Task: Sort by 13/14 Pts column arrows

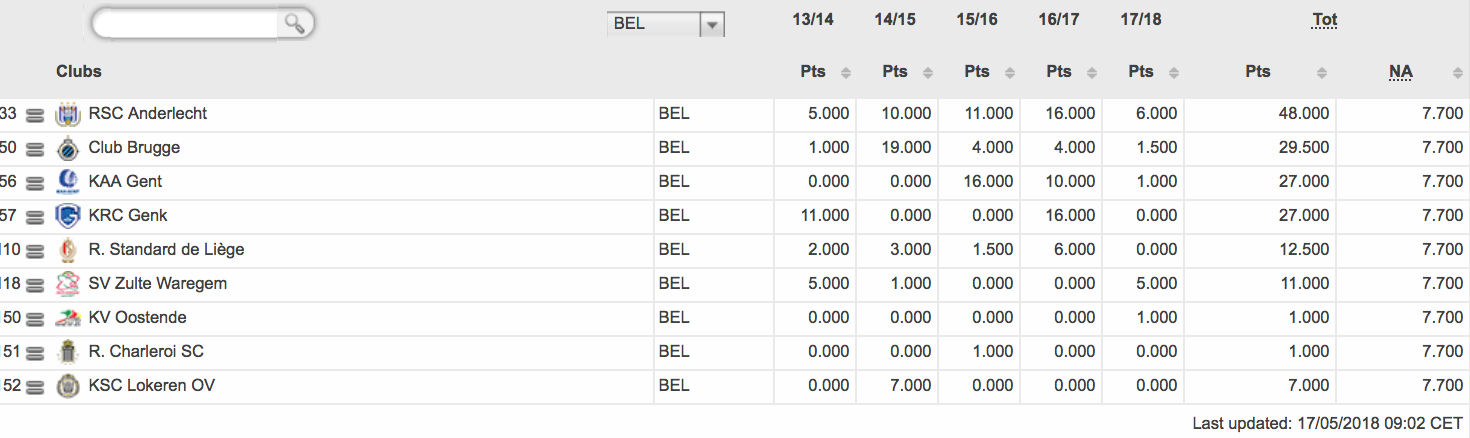Action: (846, 72)
